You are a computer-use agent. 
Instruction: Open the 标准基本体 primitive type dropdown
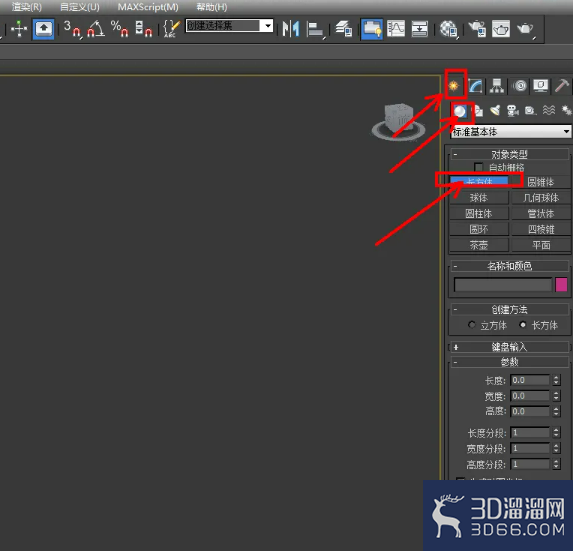[x=511, y=132]
